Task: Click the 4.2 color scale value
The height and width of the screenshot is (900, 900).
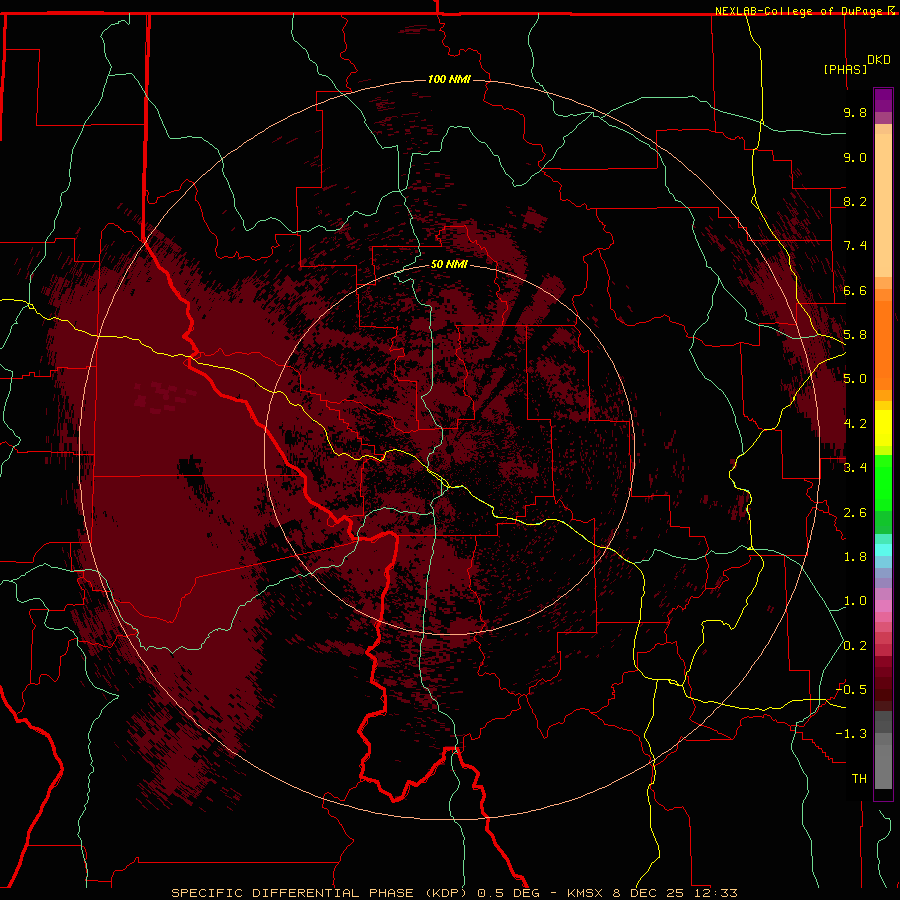Action: tap(855, 424)
